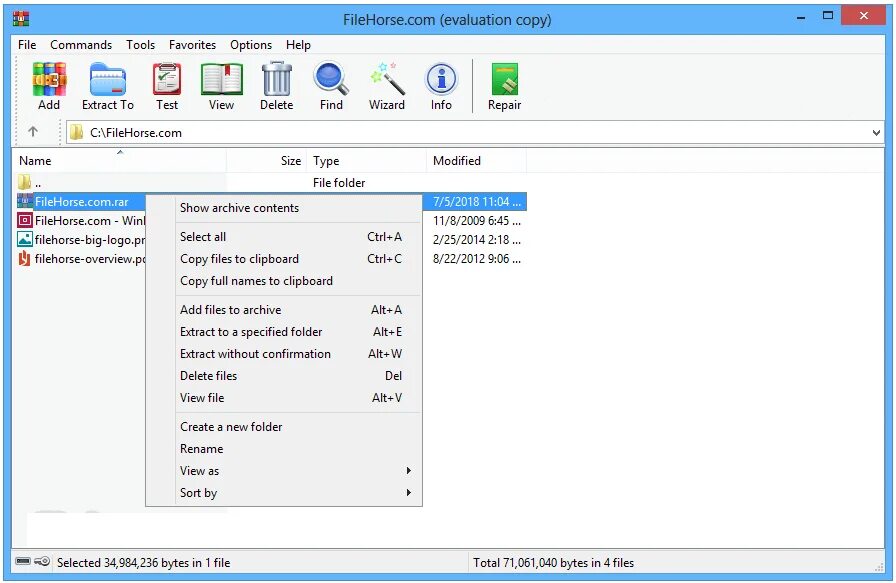The image size is (896, 583).
Task: Click the disk drive status bar icon
Action: pyautogui.click(x=23, y=561)
